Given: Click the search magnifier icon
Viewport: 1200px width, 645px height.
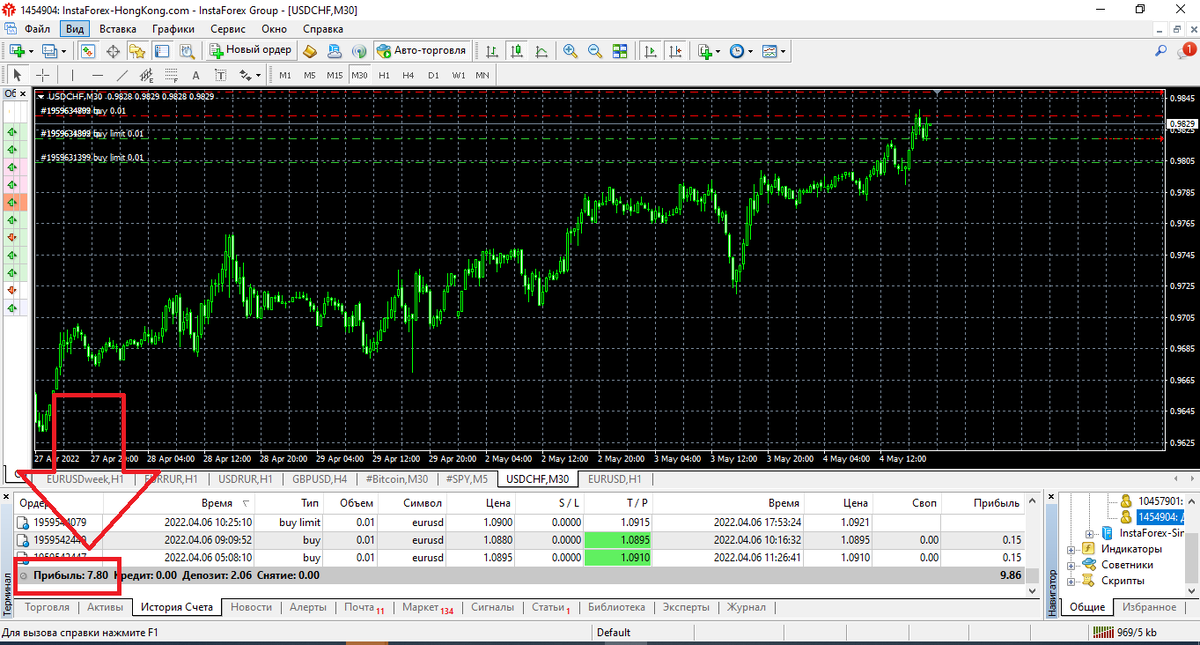Looking at the screenshot, I should [x=1162, y=51].
